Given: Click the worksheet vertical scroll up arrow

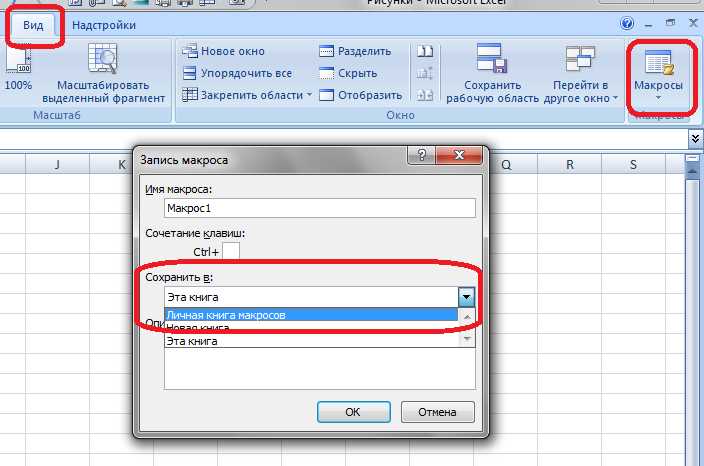Looking at the screenshot, I should pos(692,171).
